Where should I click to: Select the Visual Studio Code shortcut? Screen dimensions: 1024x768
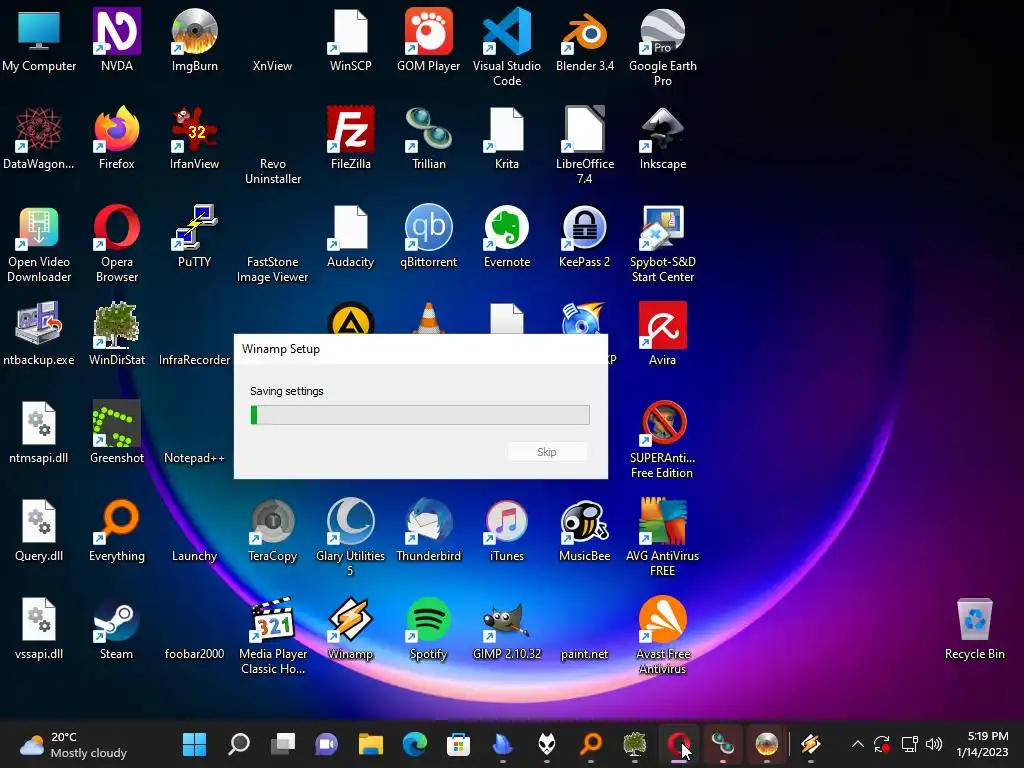[507, 31]
